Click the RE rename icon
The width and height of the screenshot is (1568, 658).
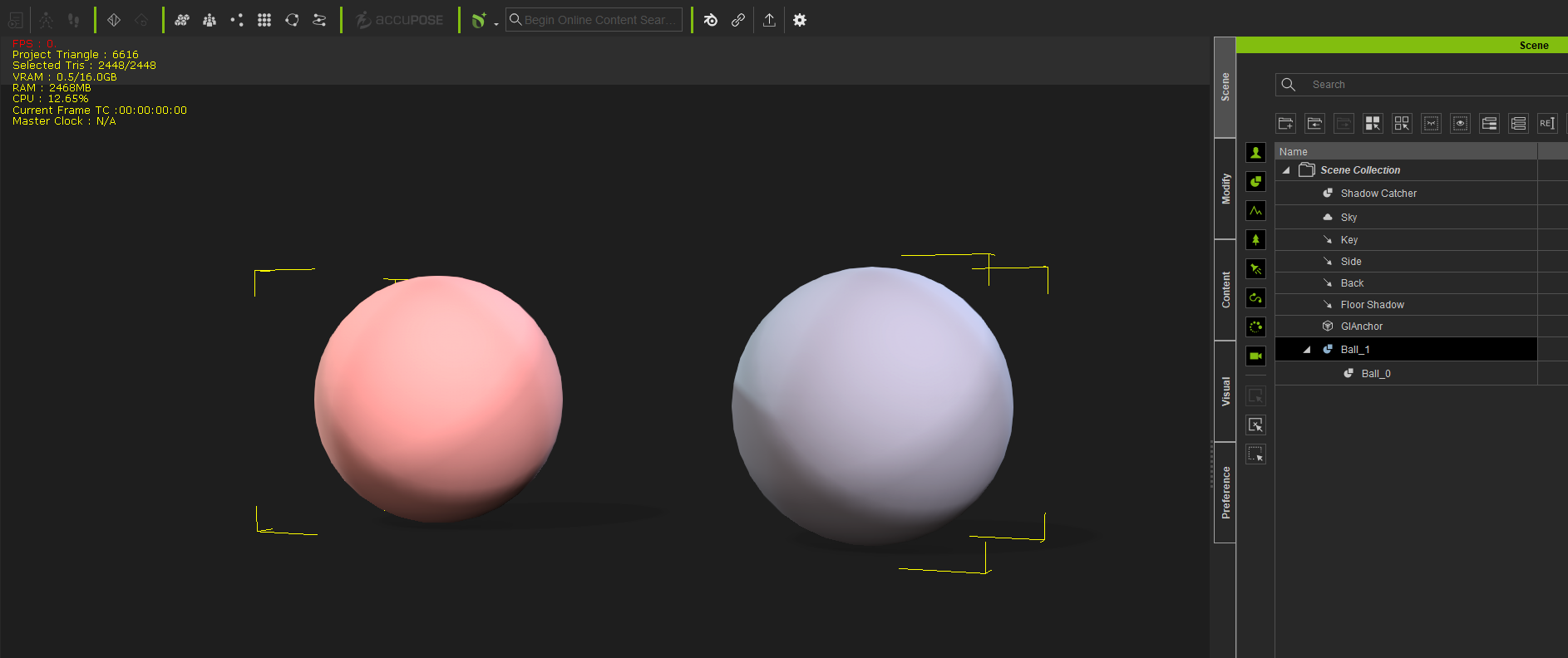1547,124
